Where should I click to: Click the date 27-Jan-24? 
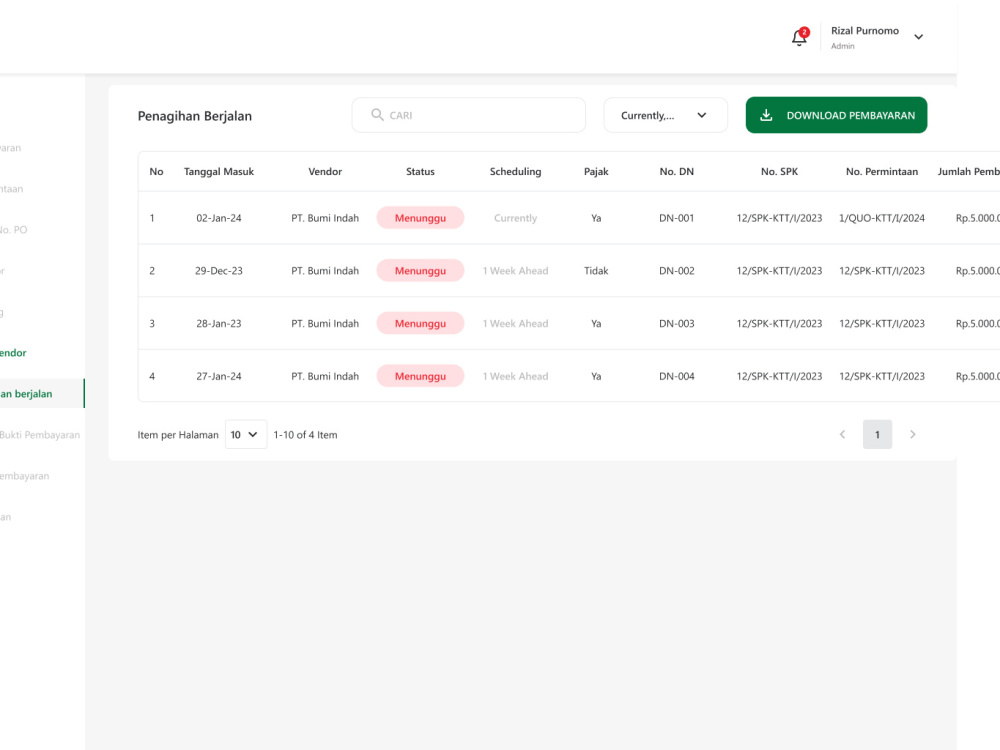(x=219, y=376)
